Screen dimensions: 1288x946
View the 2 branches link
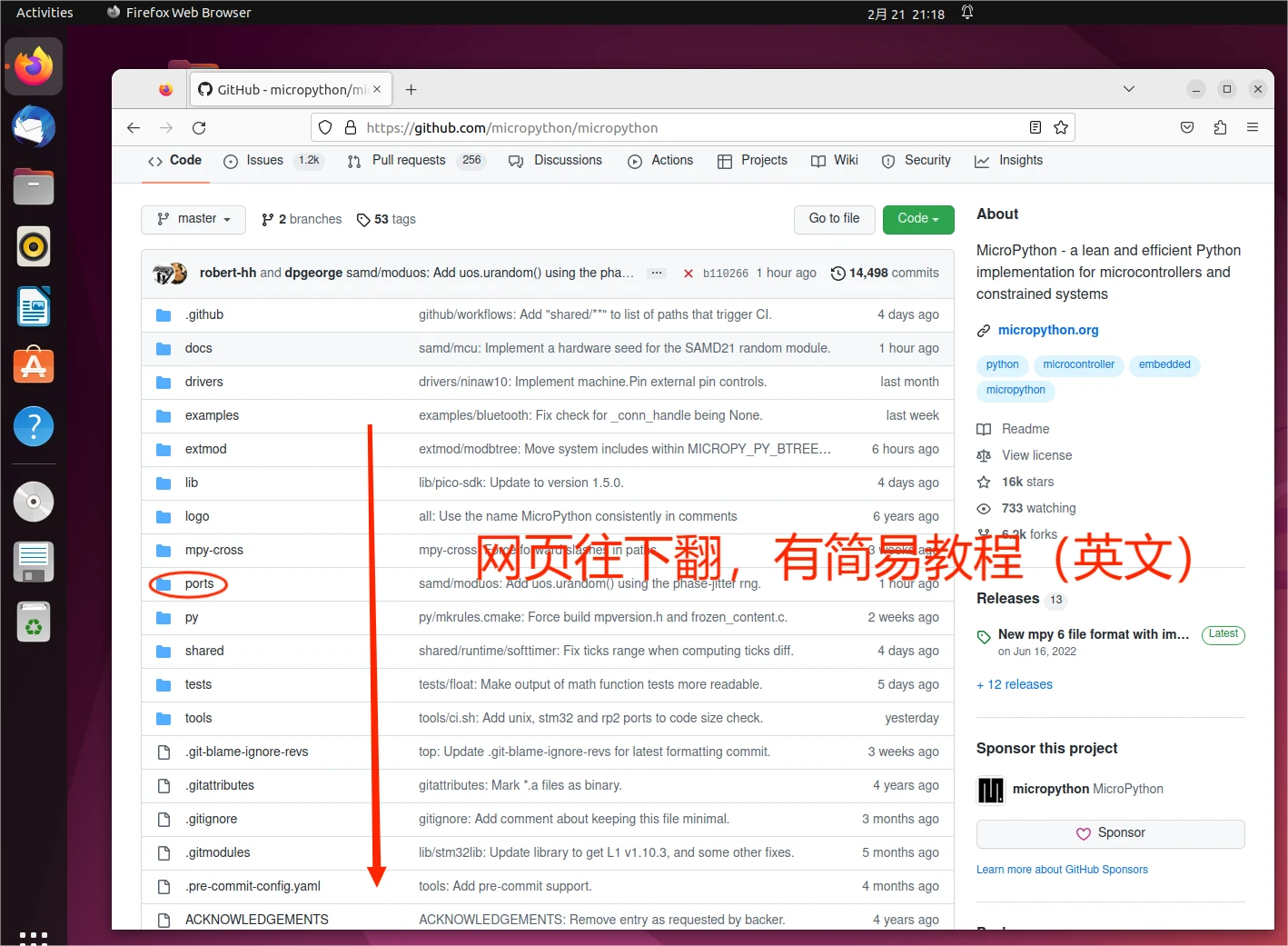302,219
